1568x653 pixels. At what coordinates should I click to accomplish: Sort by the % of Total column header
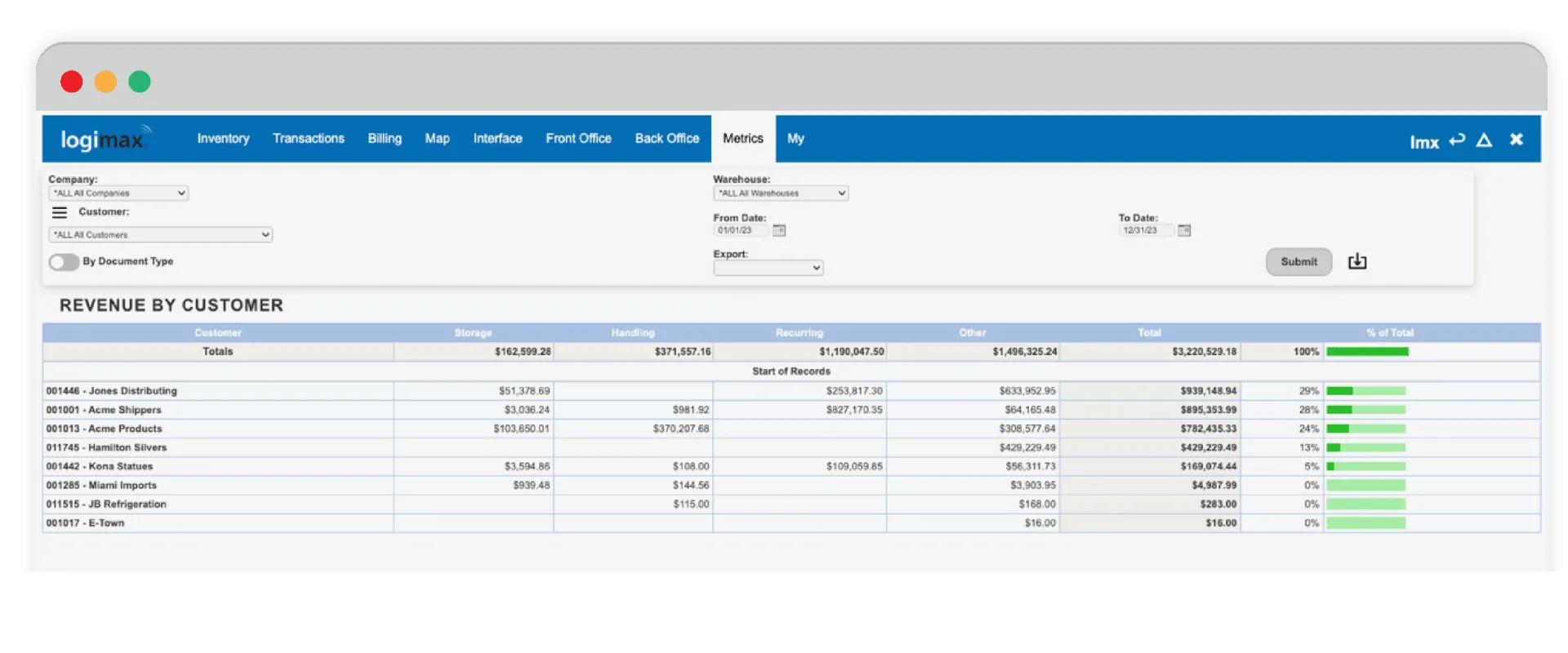pos(1390,333)
